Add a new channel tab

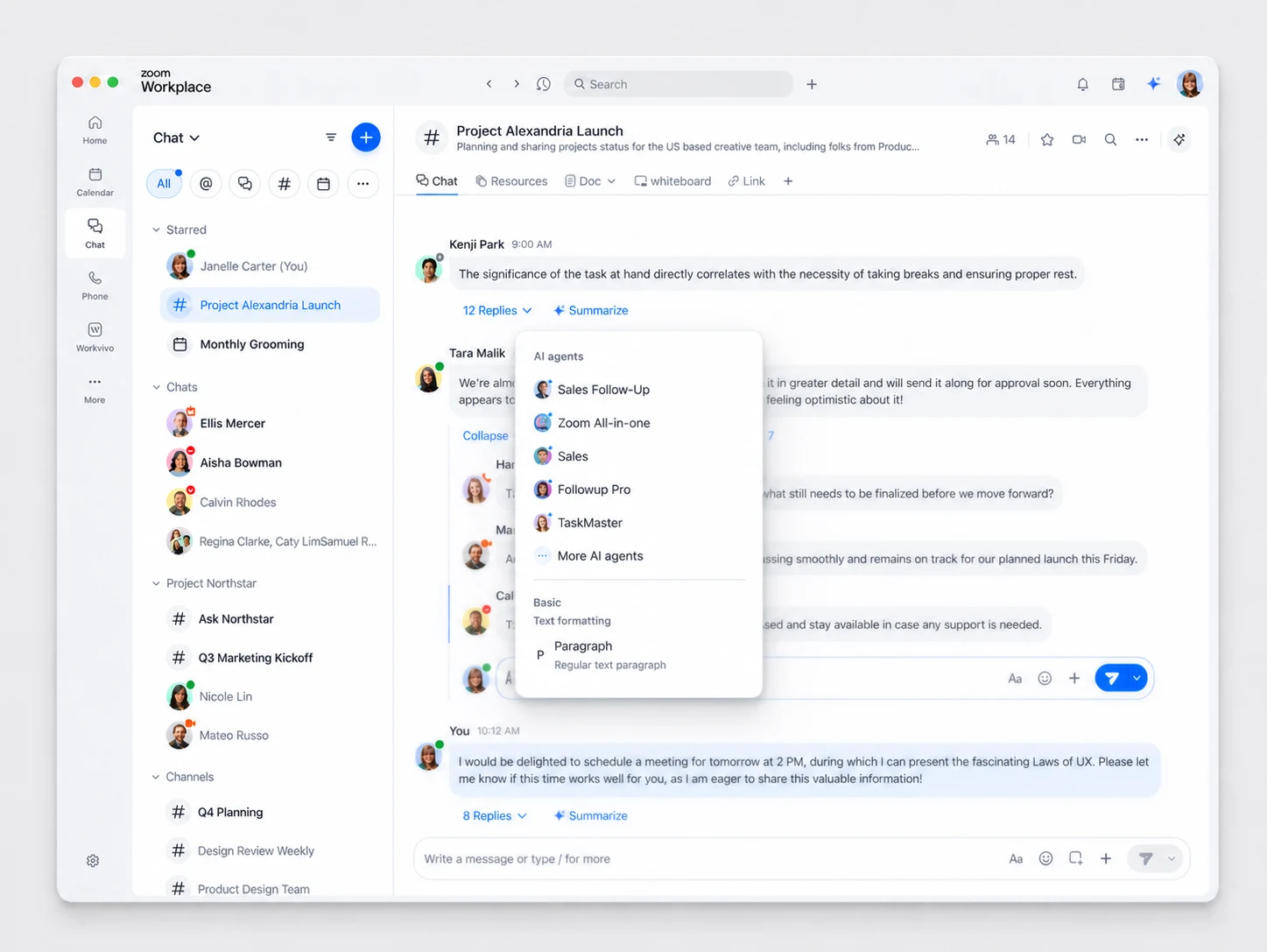tap(788, 181)
